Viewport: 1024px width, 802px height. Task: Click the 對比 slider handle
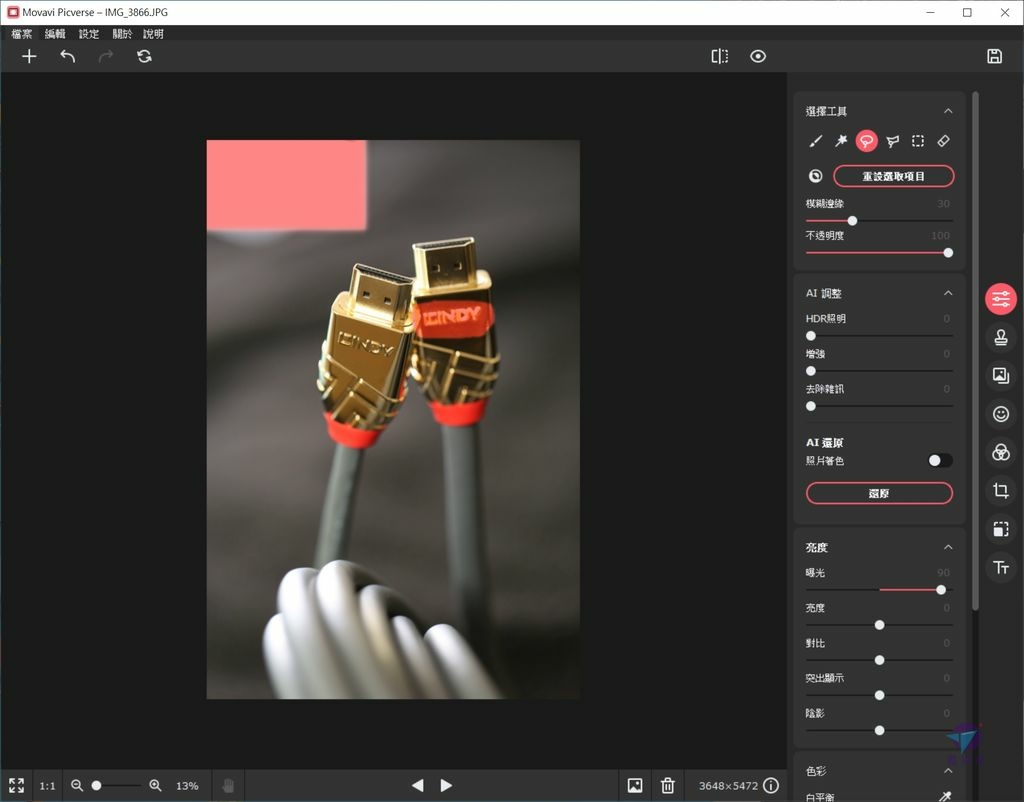click(x=880, y=660)
